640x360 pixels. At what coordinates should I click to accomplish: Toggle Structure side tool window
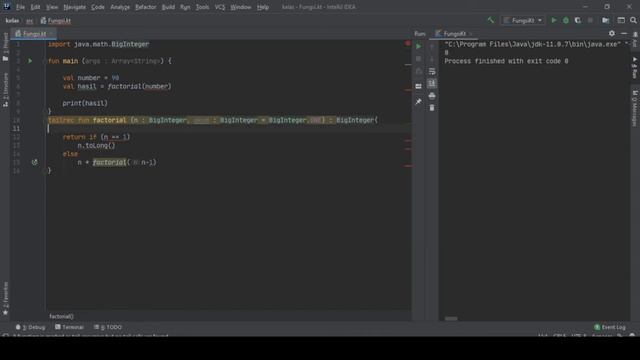(5, 90)
